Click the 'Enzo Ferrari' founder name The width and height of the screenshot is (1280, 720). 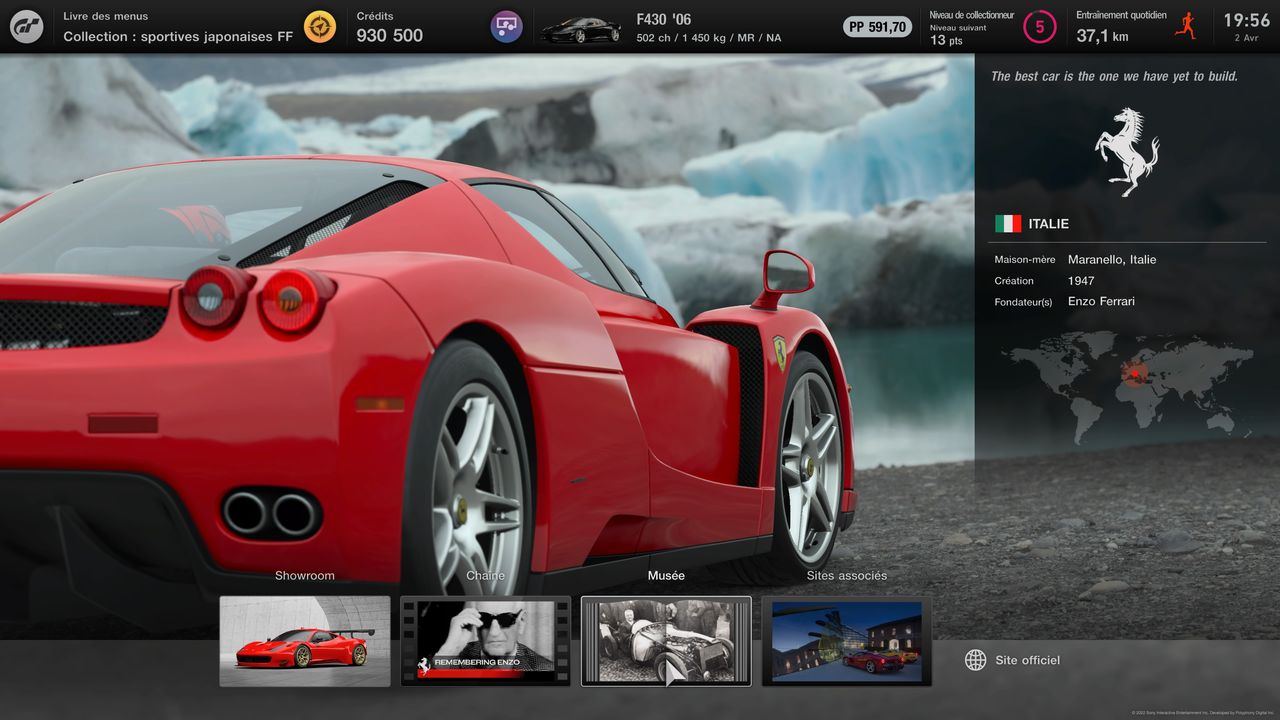click(x=1101, y=301)
